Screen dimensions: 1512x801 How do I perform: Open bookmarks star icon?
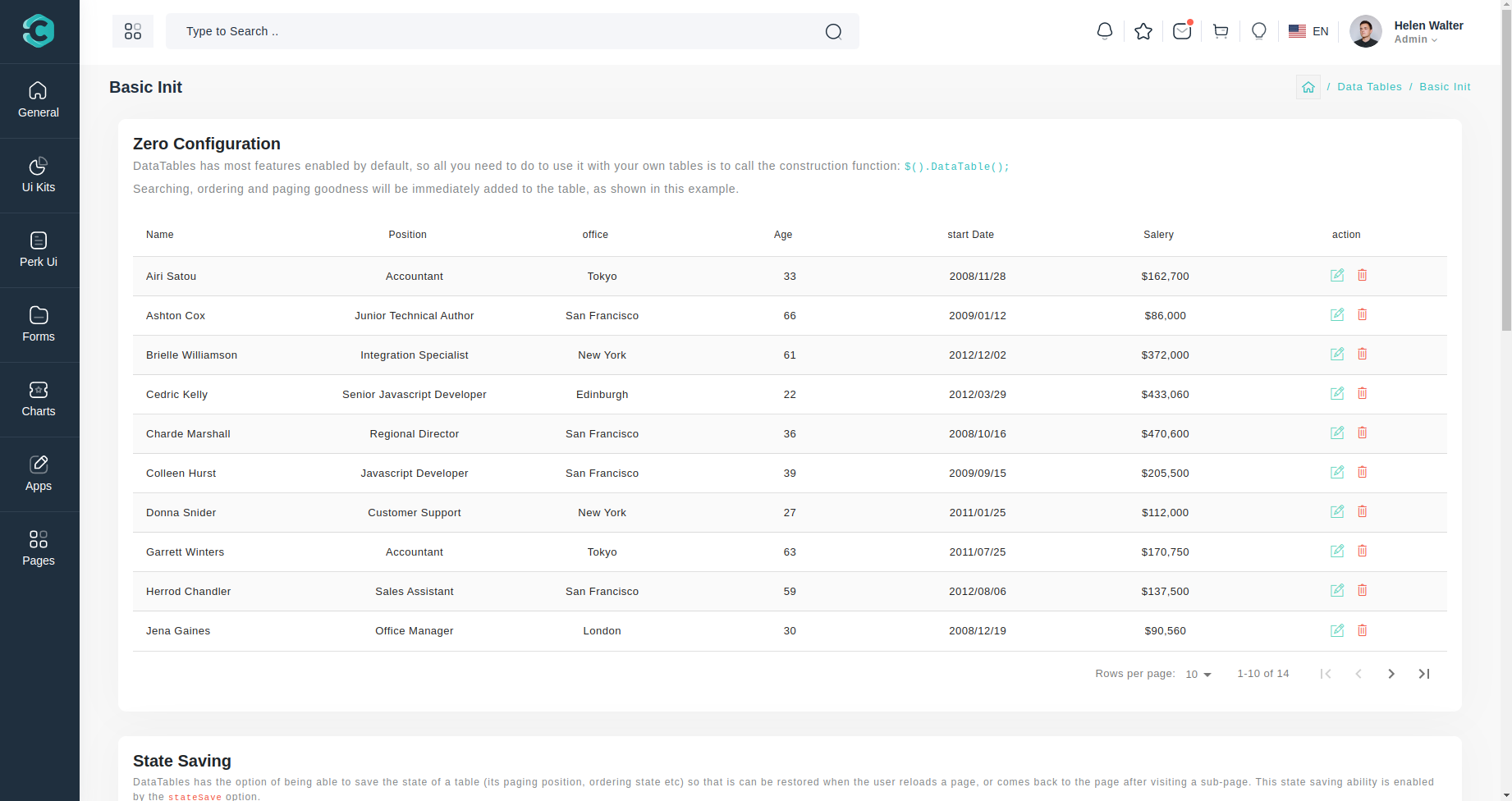coord(1143,31)
